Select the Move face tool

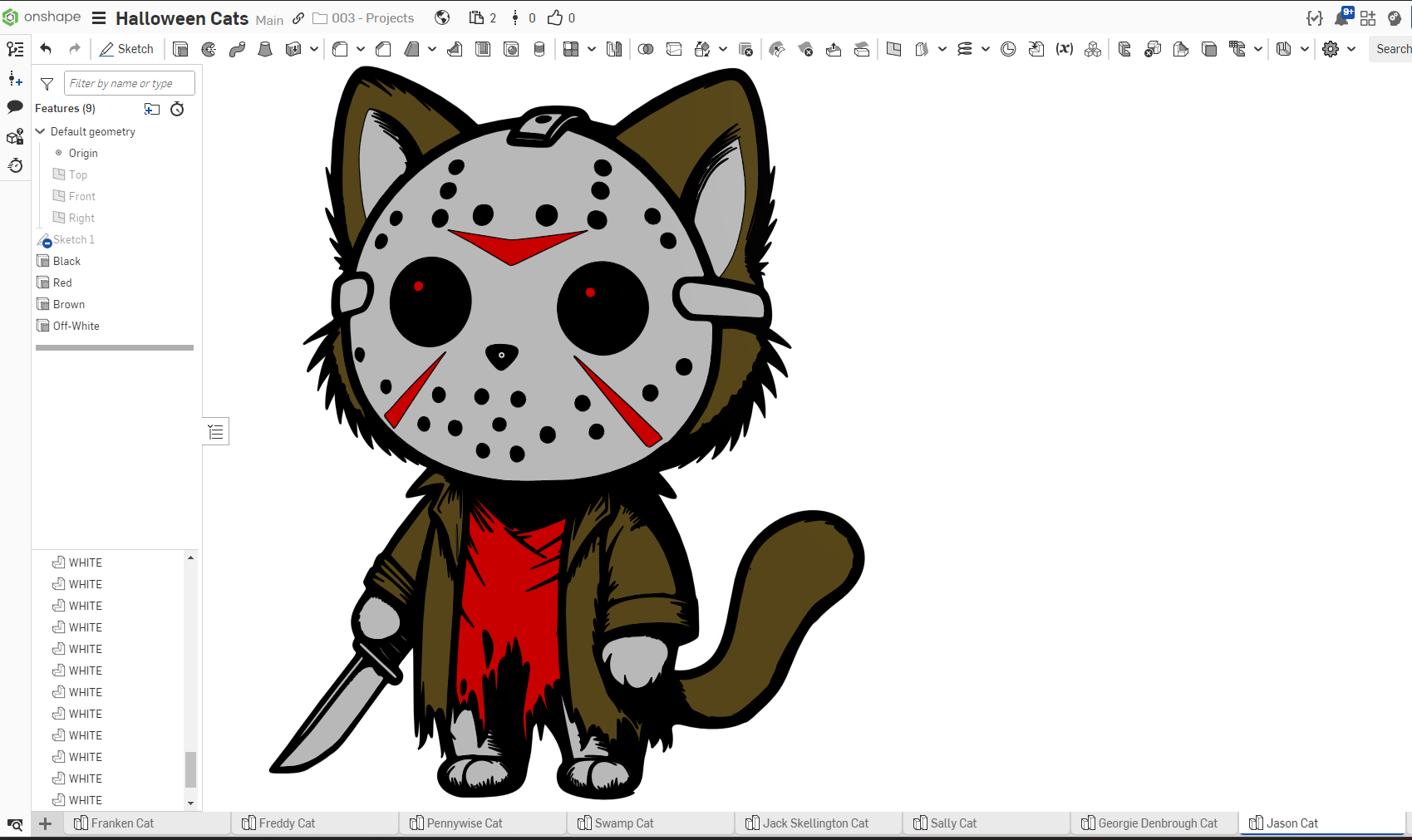pyautogui.click(x=834, y=49)
